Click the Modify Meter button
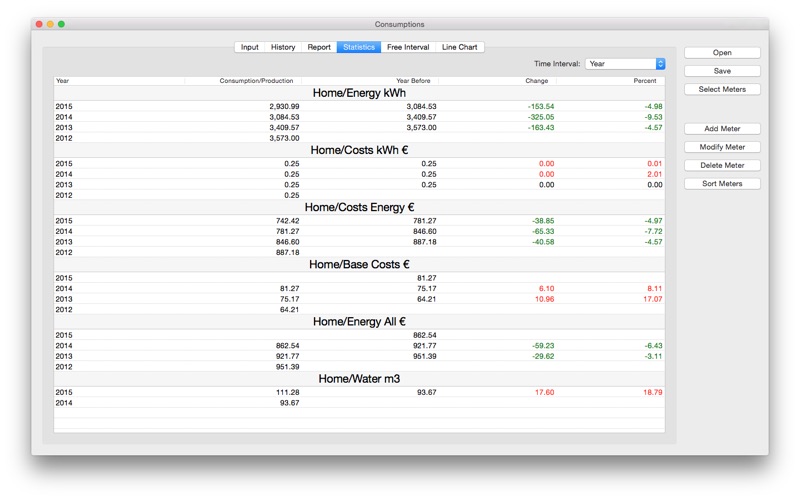The image size is (800, 500). (722, 147)
